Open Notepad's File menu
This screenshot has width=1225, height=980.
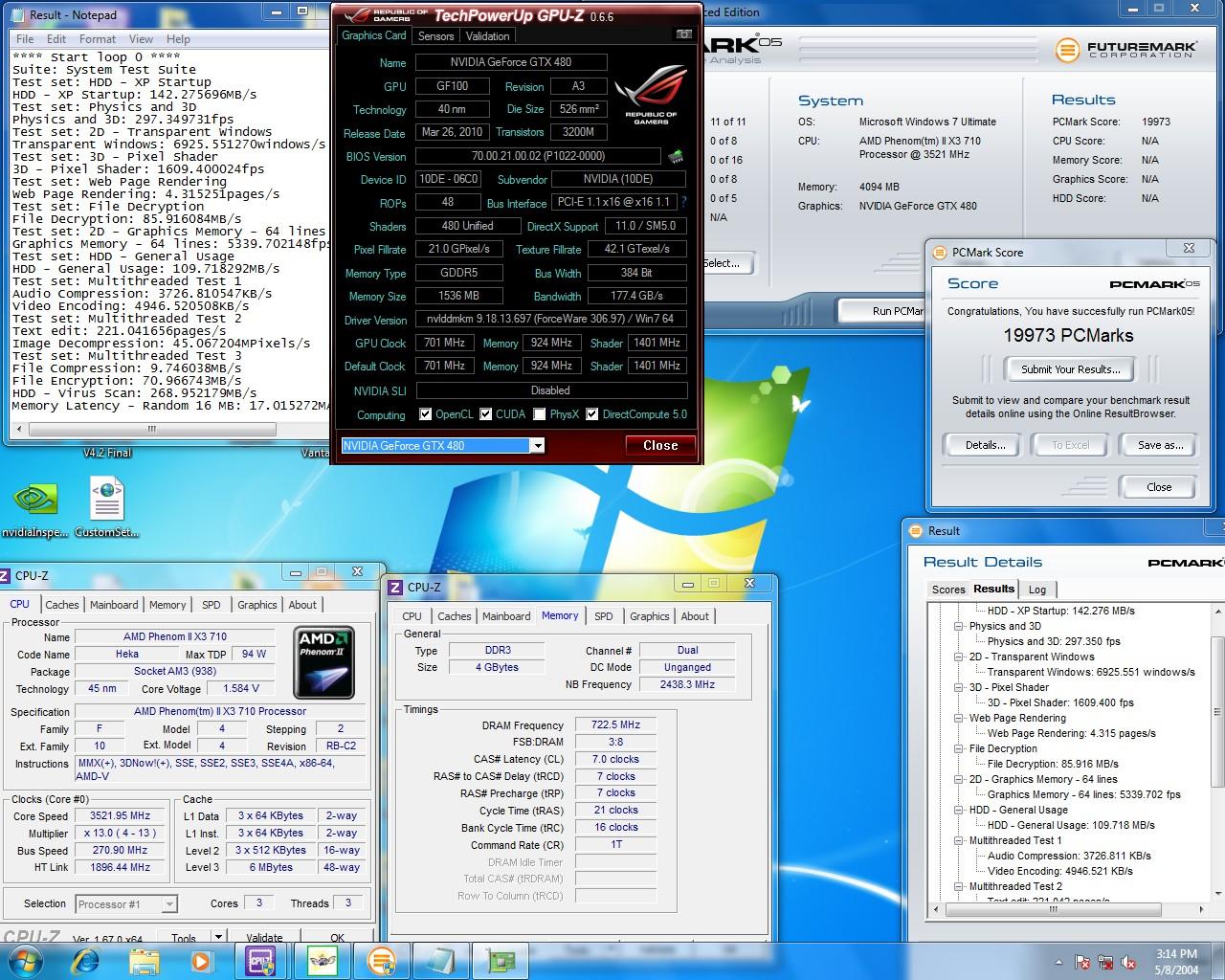(x=25, y=39)
